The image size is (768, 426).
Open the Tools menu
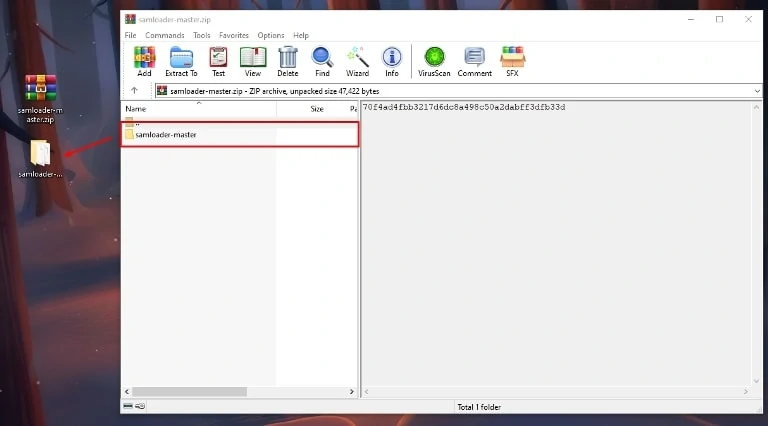pyautogui.click(x=201, y=35)
